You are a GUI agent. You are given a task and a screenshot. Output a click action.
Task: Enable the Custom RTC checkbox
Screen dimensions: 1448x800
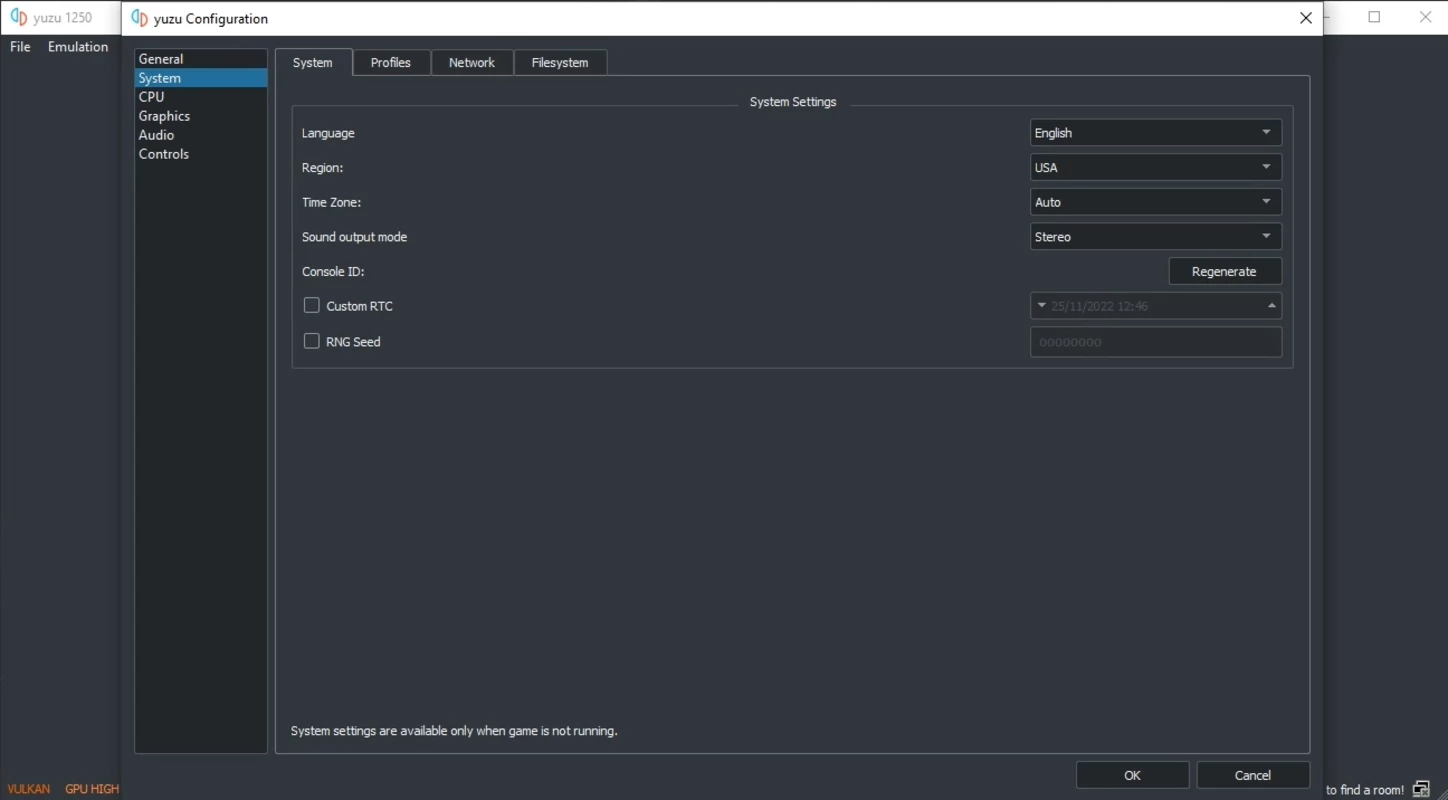tap(312, 306)
